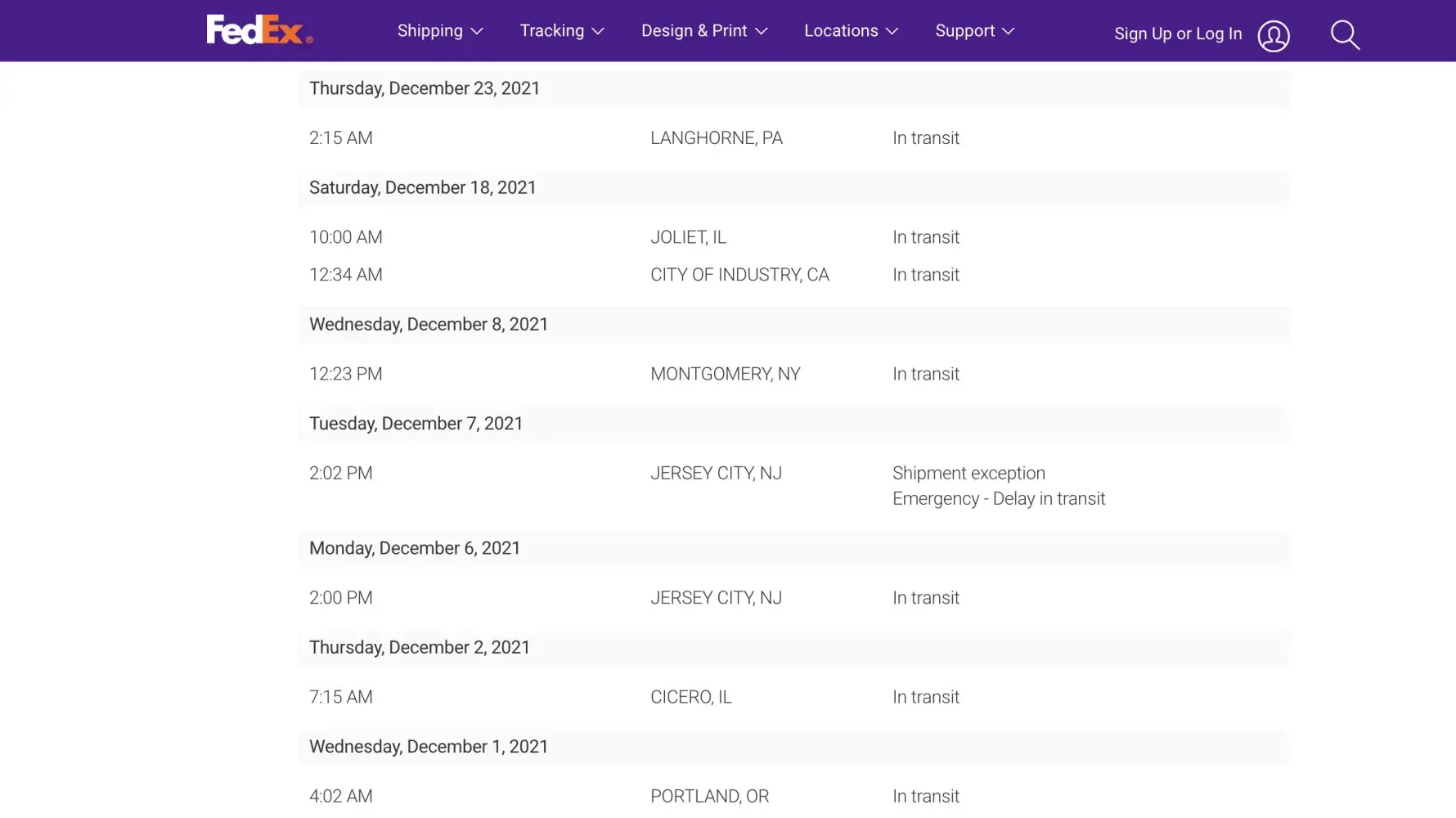The height and width of the screenshot is (818, 1456).
Task: Open the Shipping menu
Action: click(x=429, y=31)
